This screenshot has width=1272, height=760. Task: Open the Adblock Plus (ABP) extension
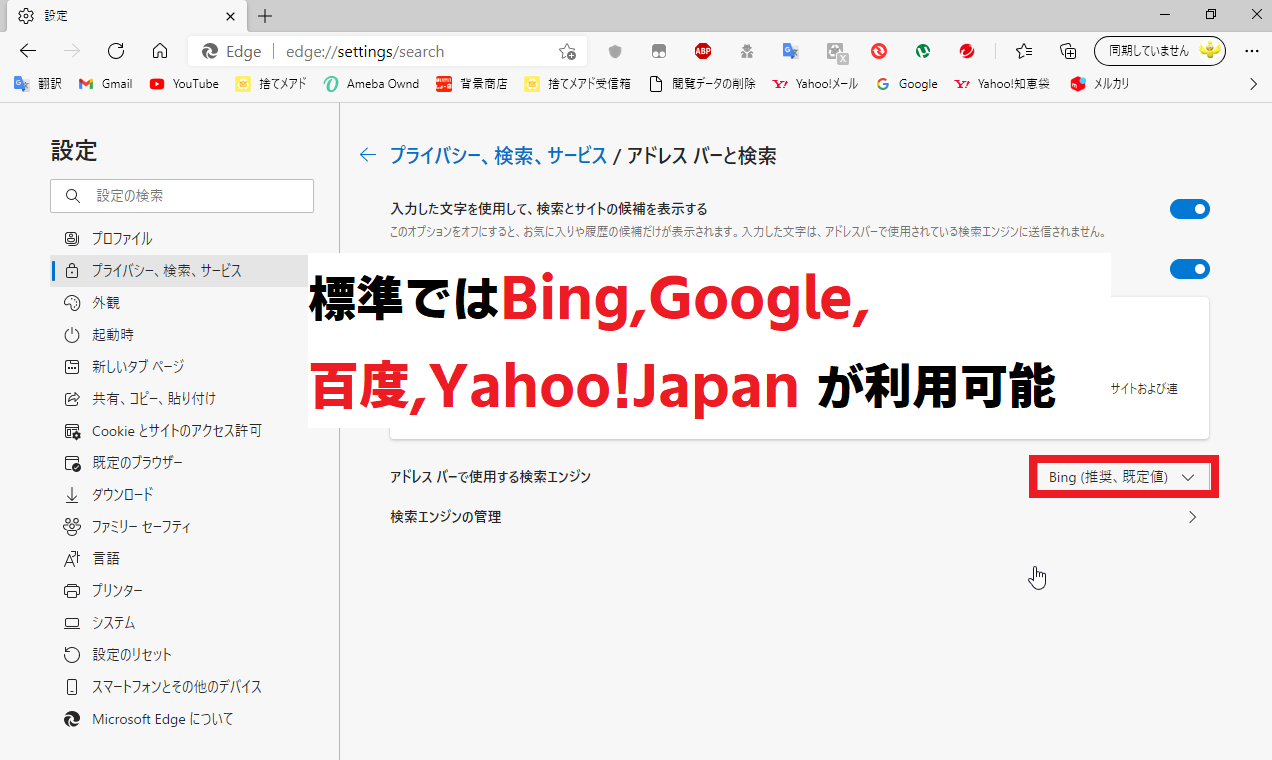(703, 51)
